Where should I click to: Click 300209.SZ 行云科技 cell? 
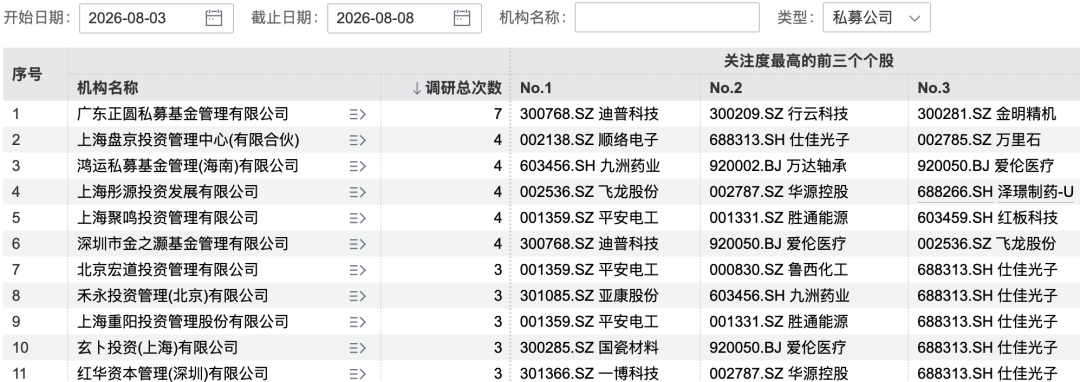(779, 114)
